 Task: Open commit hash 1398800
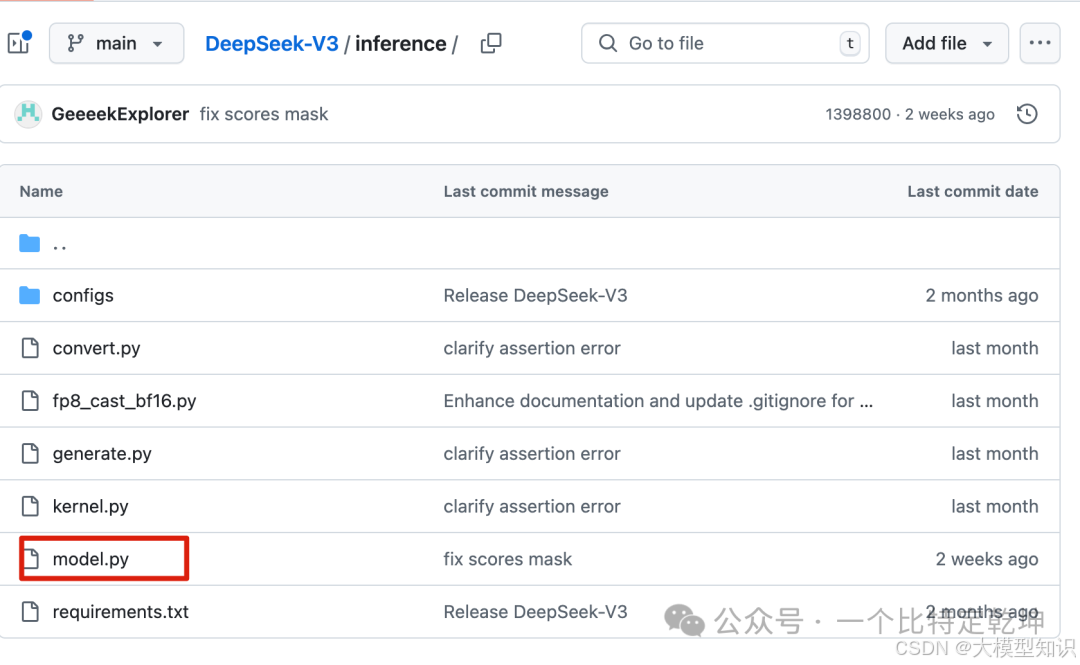(858, 114)
